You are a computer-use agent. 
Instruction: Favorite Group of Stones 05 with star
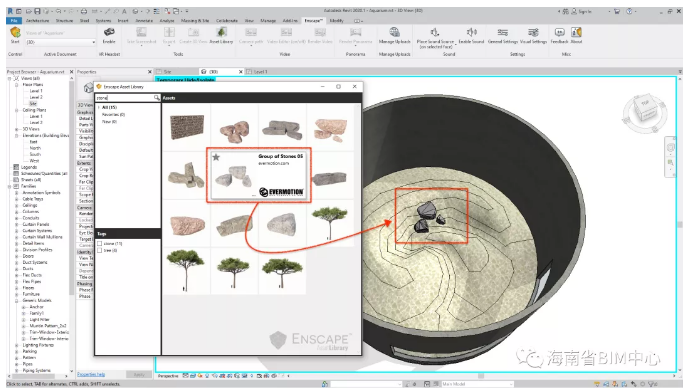pos(216,157)
